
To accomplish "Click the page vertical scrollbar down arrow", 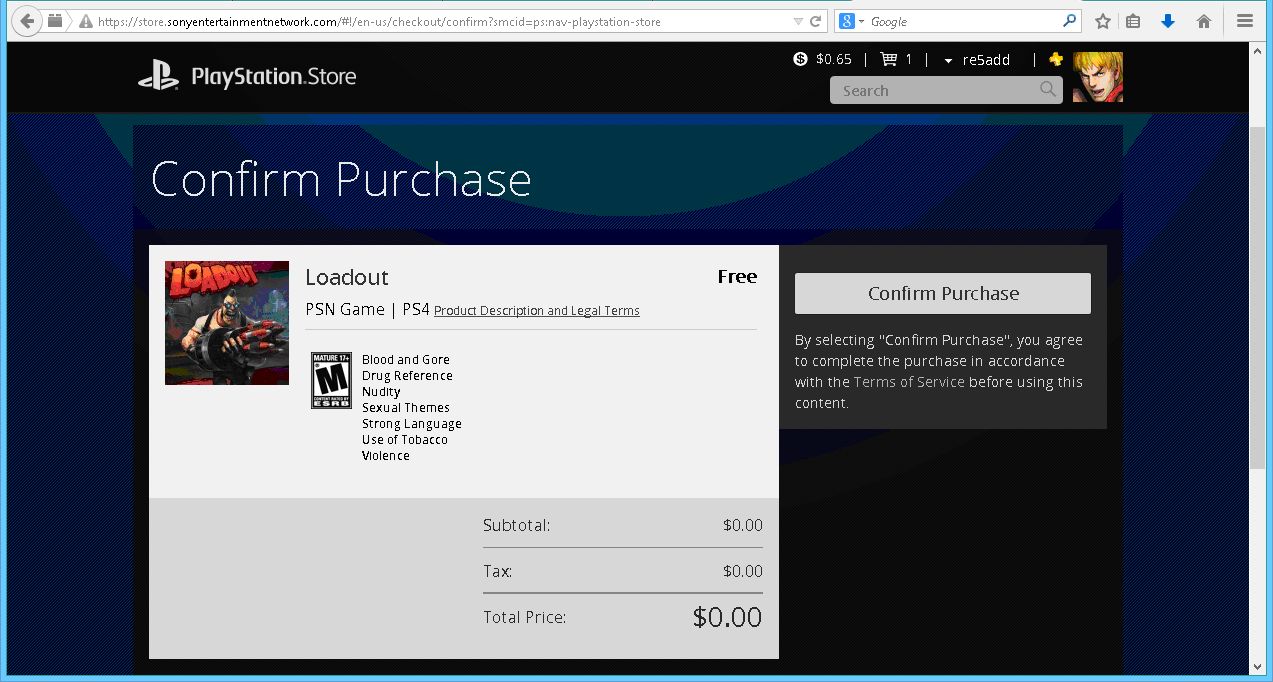I will coord(1257,667).
